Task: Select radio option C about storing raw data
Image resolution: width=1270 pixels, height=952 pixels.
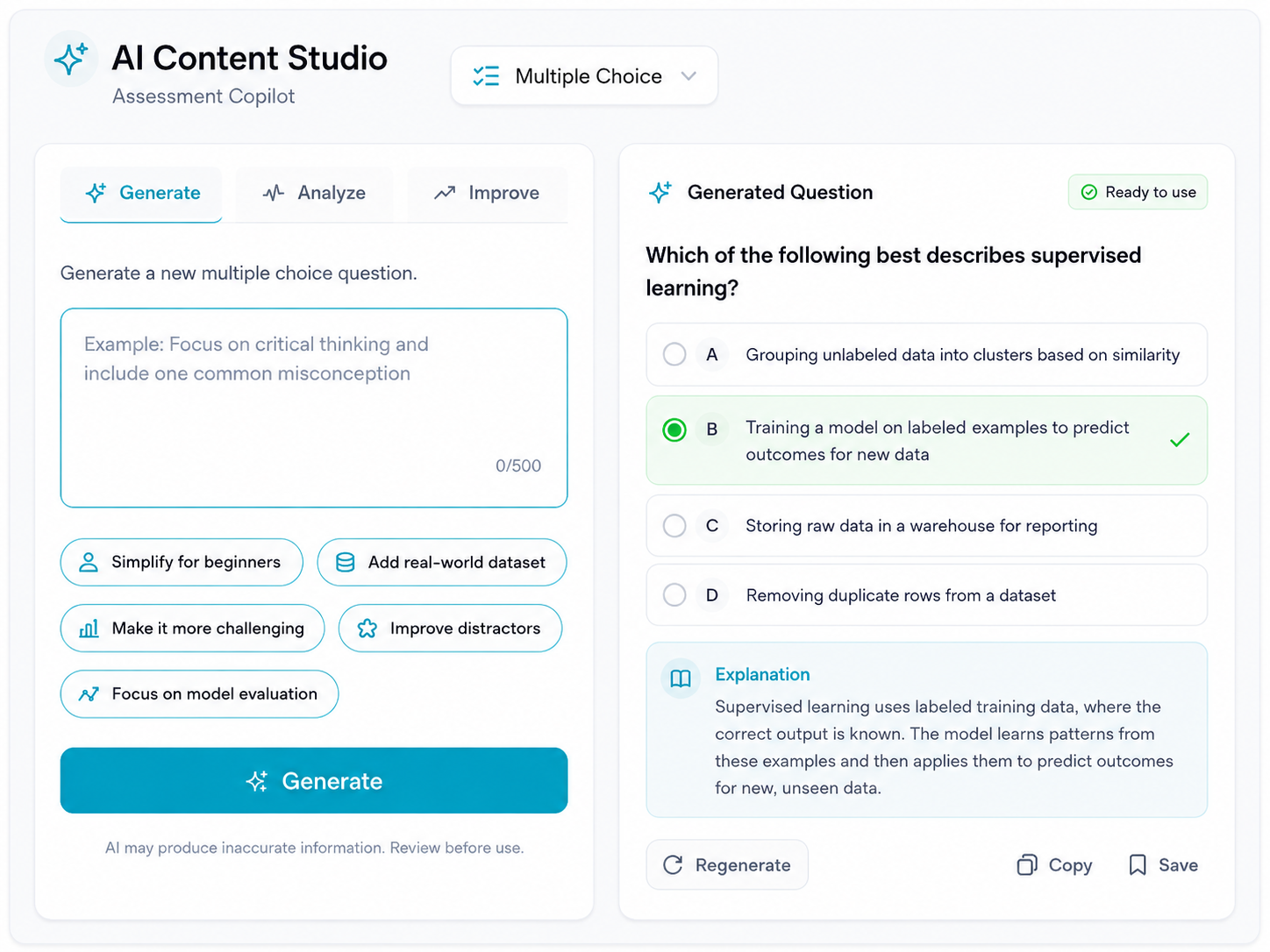Action: coord(674,525)
